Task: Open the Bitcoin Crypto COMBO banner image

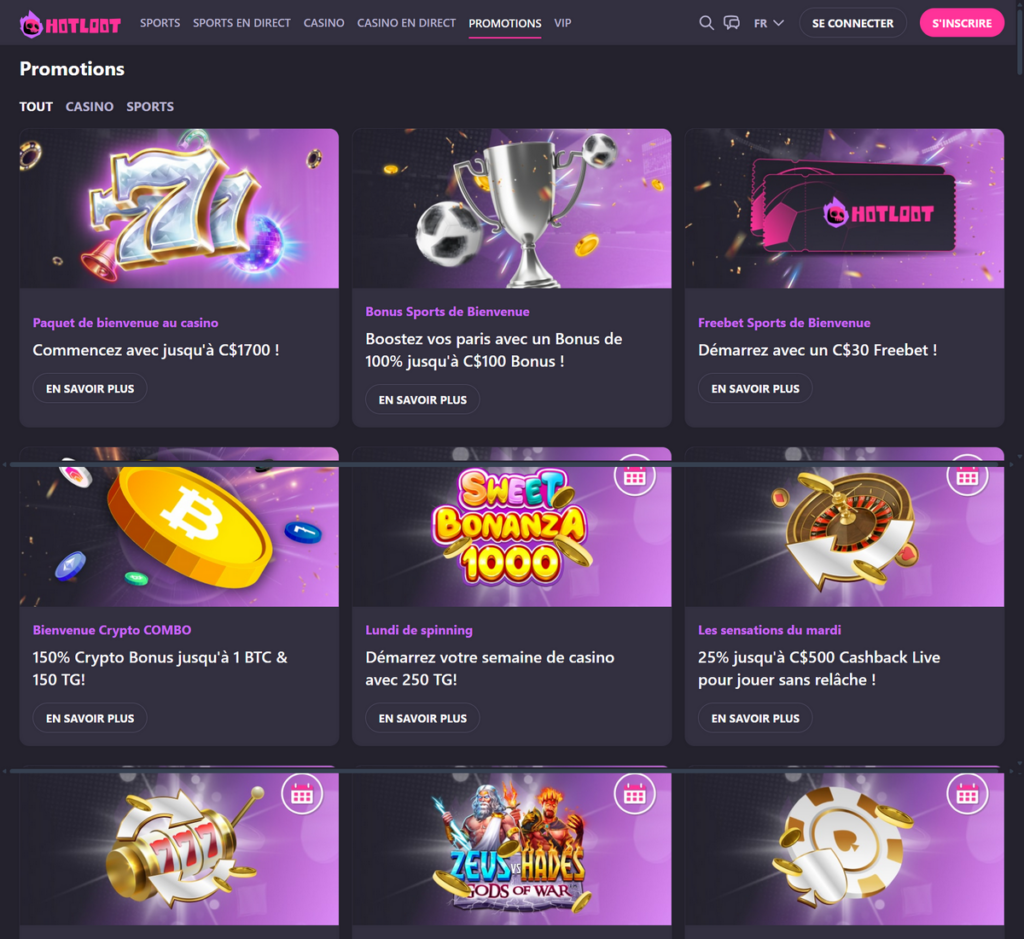Action: pyautogui.click(x=179, y=527)
